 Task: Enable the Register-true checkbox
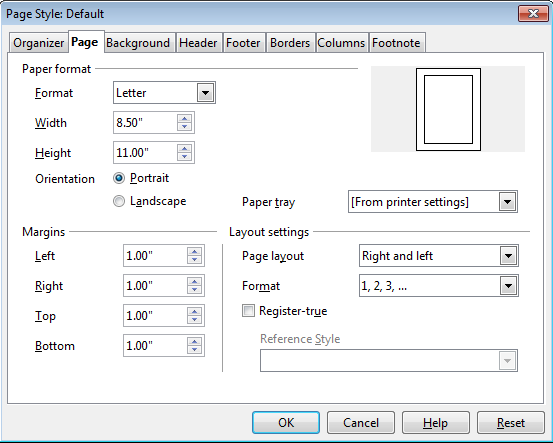click(x=248, y=311)
